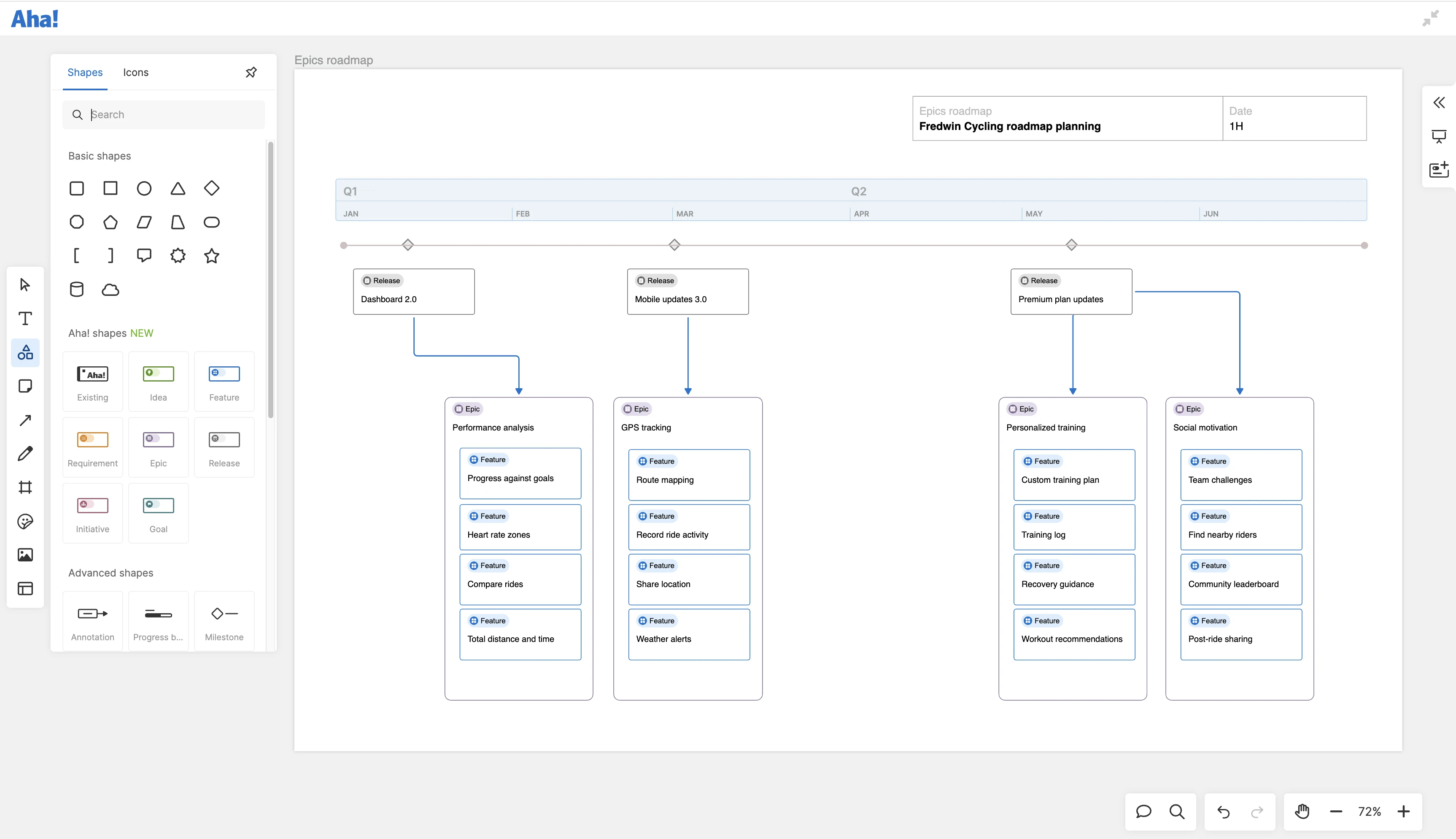Switch to the Shapes tab
The width and height of the screenshot is (1456, 839).
pyautogui.click(x=85, y=73)
